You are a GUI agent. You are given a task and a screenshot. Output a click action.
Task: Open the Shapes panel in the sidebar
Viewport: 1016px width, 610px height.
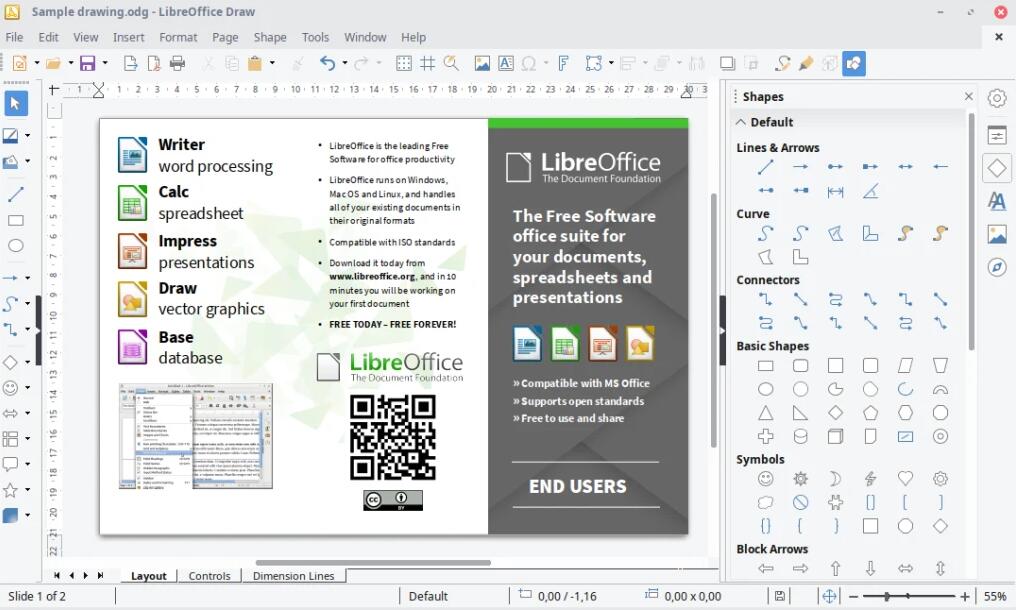[x=996, y=168]
